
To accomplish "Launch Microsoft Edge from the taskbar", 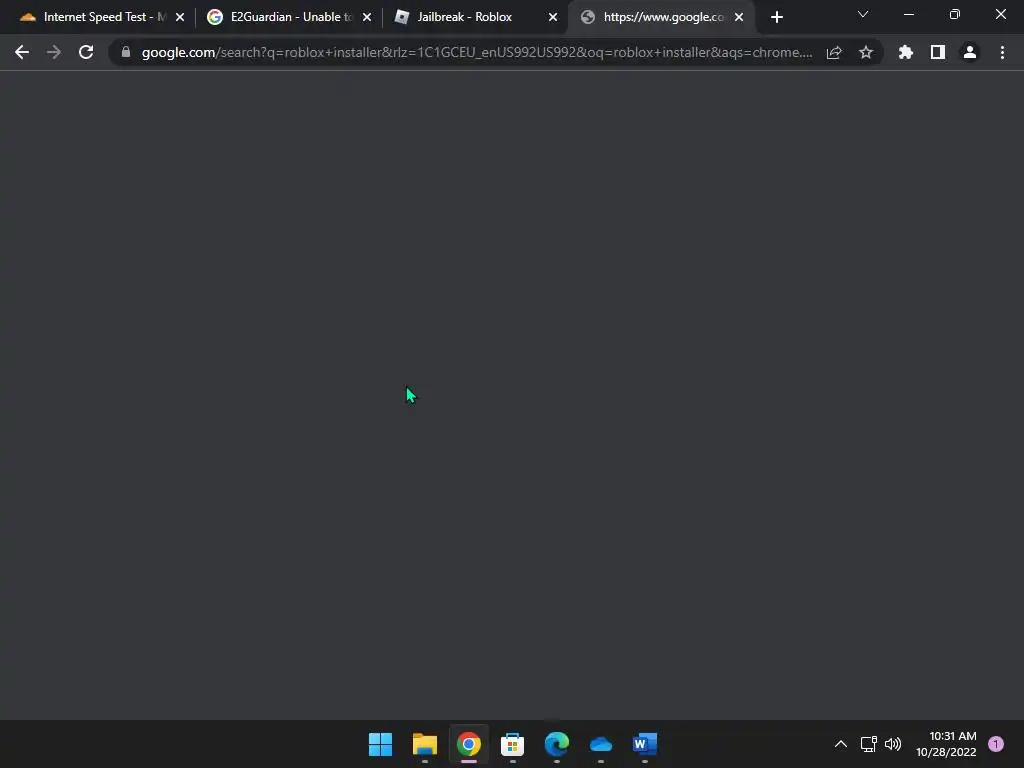I will click(x=556, y=744).
